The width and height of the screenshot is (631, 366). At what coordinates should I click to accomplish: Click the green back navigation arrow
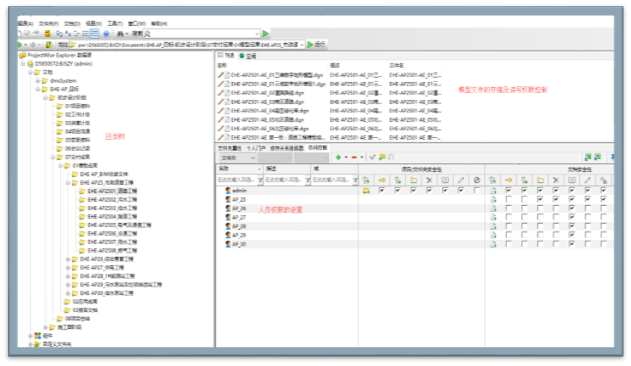(20, 44)
